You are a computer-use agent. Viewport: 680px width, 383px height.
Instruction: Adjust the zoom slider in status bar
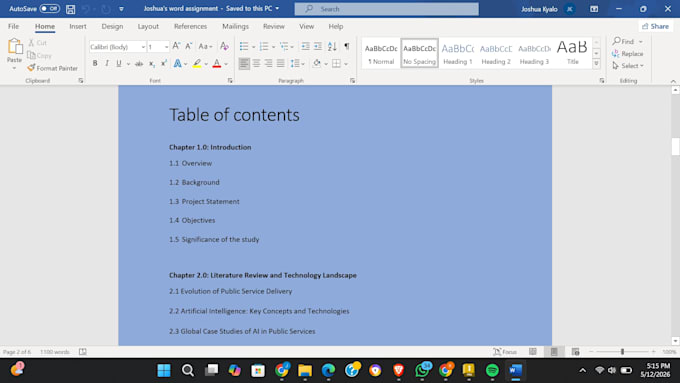pyautogui.click(x=622, y=352)
